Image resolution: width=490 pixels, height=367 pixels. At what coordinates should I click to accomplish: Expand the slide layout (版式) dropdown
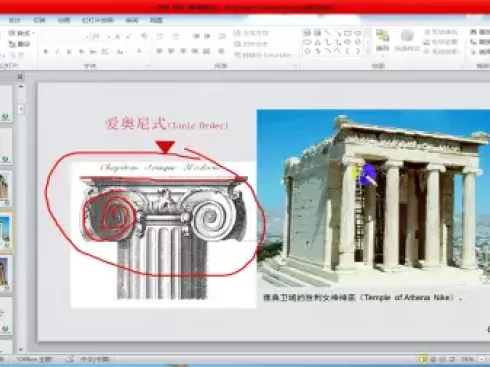(22, 33)
